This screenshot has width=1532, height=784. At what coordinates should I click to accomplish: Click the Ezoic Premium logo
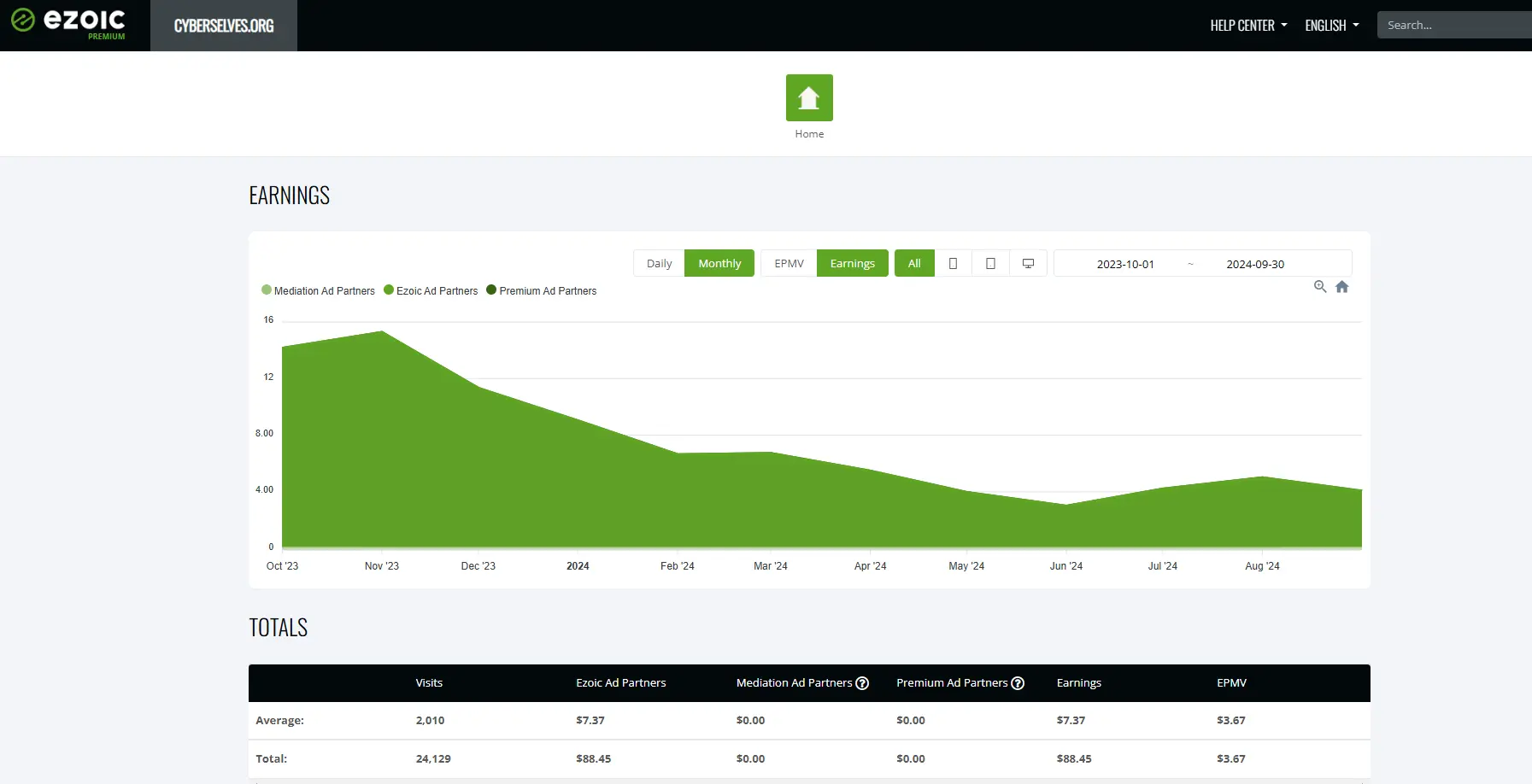point(68,24)
